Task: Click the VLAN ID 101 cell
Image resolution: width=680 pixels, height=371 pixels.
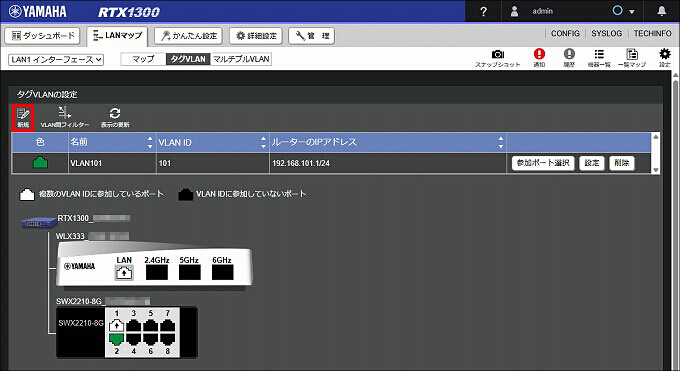Action: coord(212,163)
